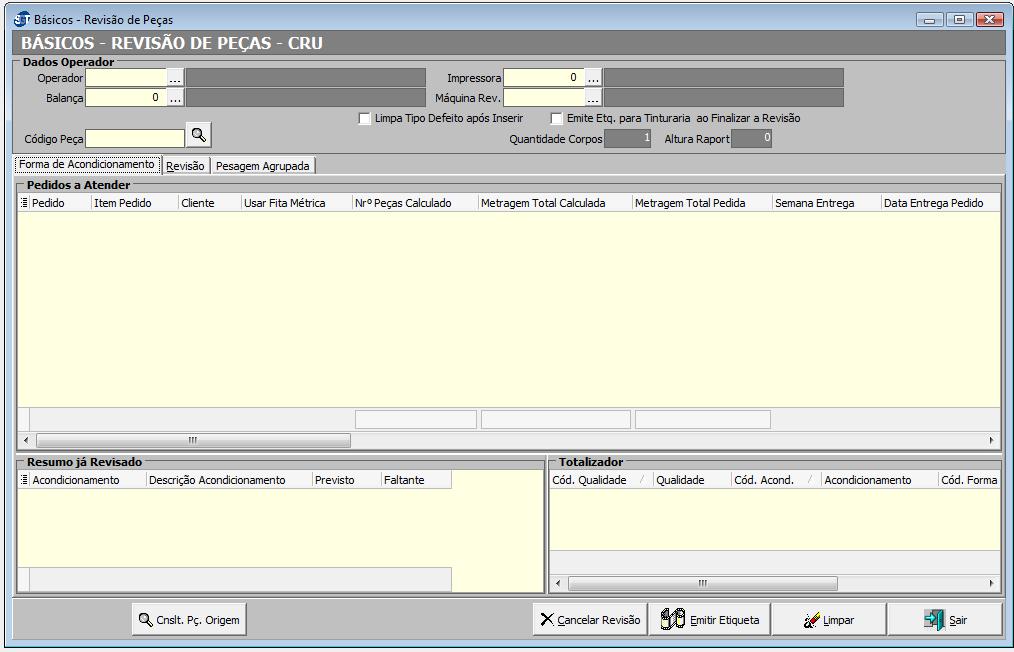Switch to the Pesagem Agrupada tab
This screenshot has height=652, width=1014.
[x=262, y=166]
